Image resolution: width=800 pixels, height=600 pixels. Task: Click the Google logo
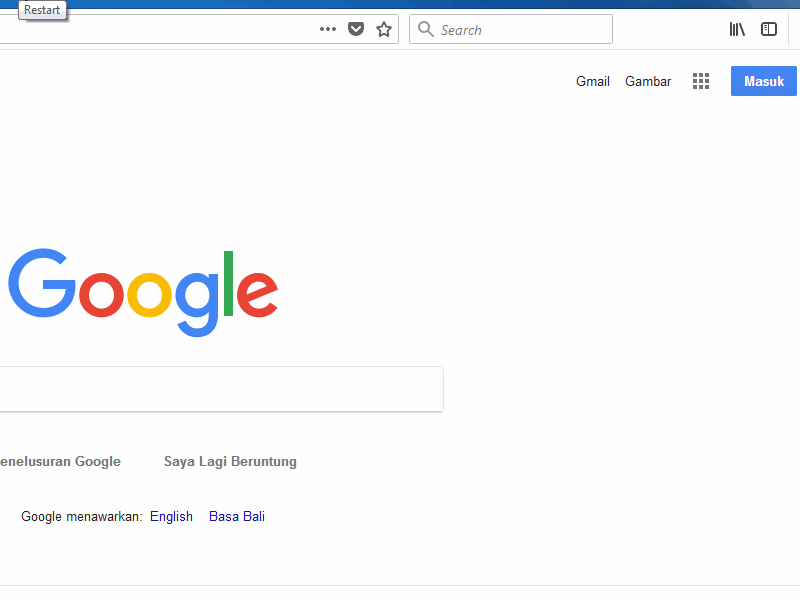pos(143,292)
